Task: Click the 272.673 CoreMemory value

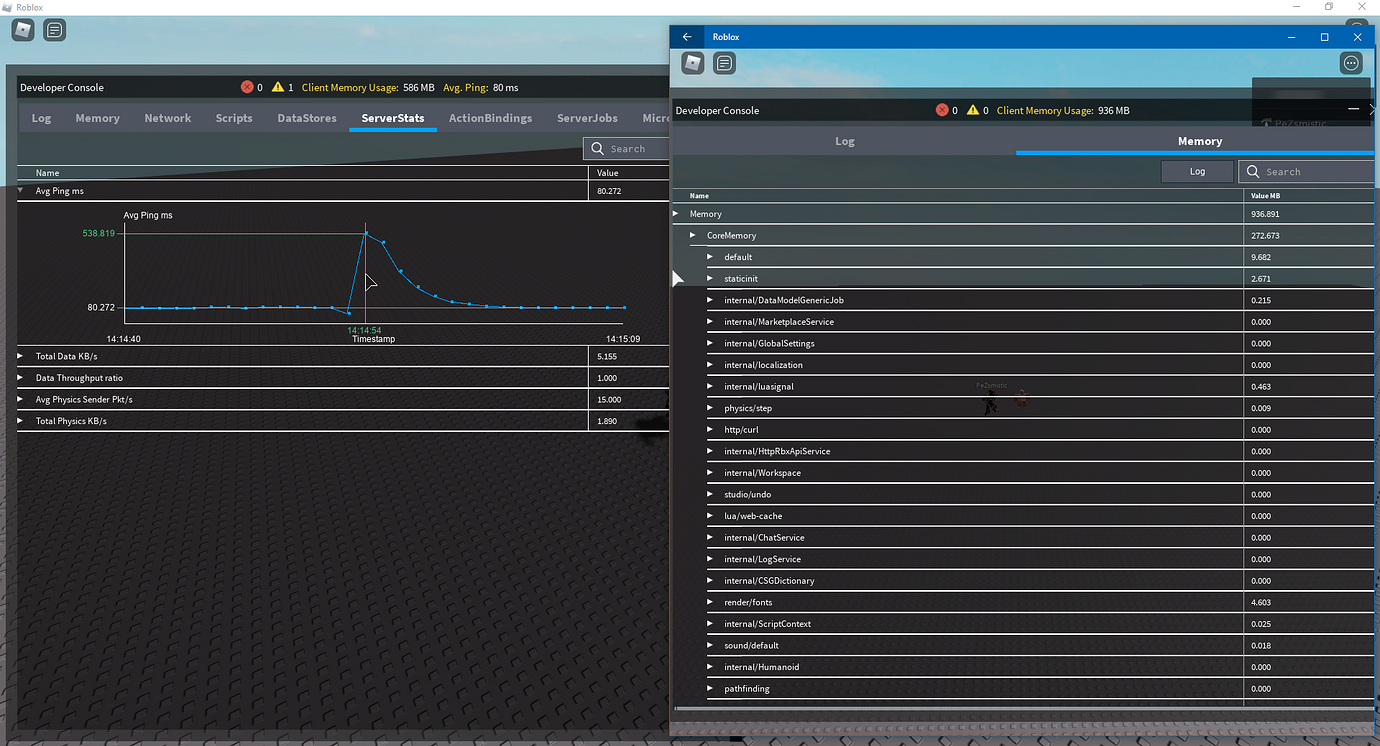Action: (1265, 236)
